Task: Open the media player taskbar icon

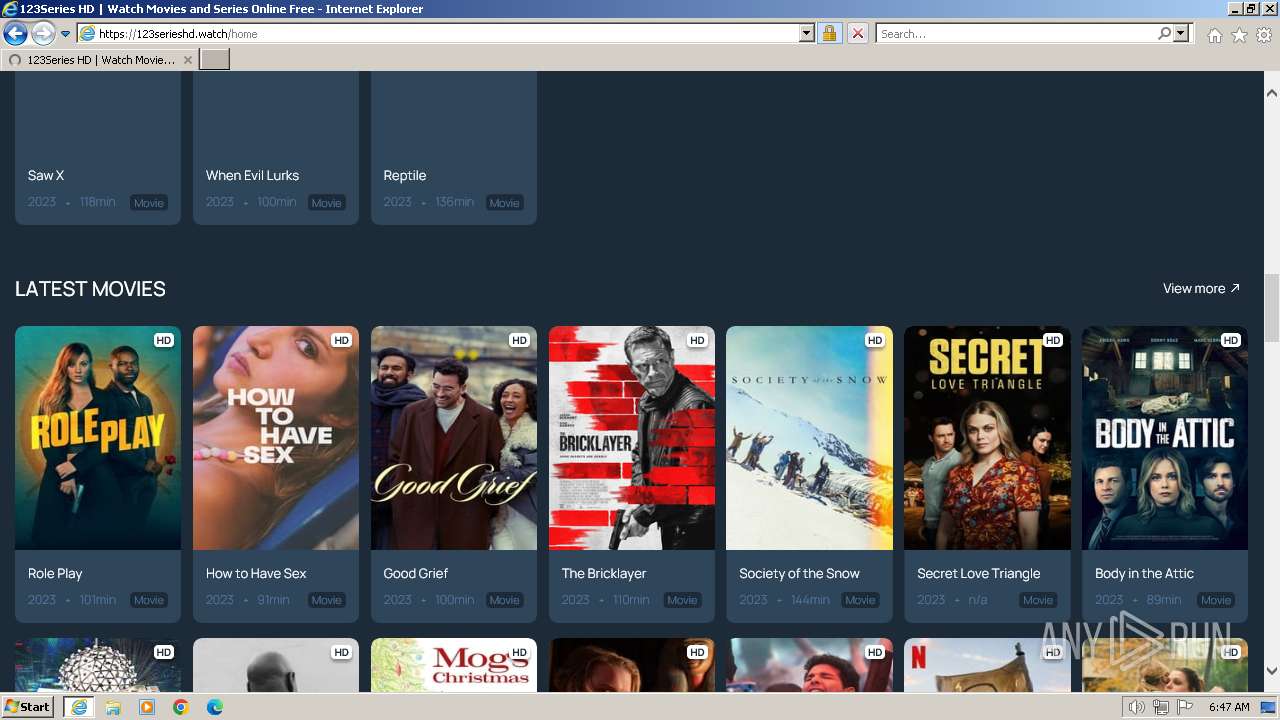Action: pyautogui.click(x=147, y=707)
